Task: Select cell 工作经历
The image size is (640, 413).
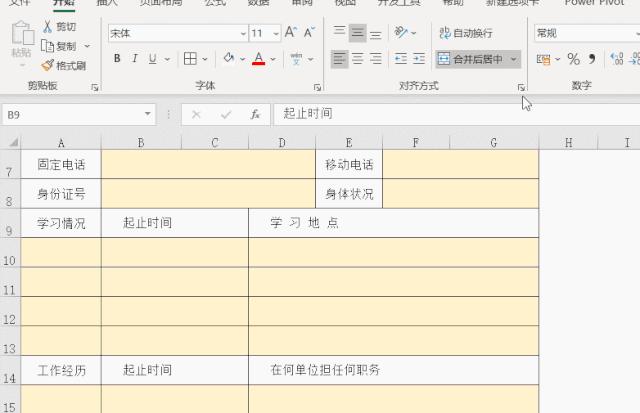Action: 61,370
